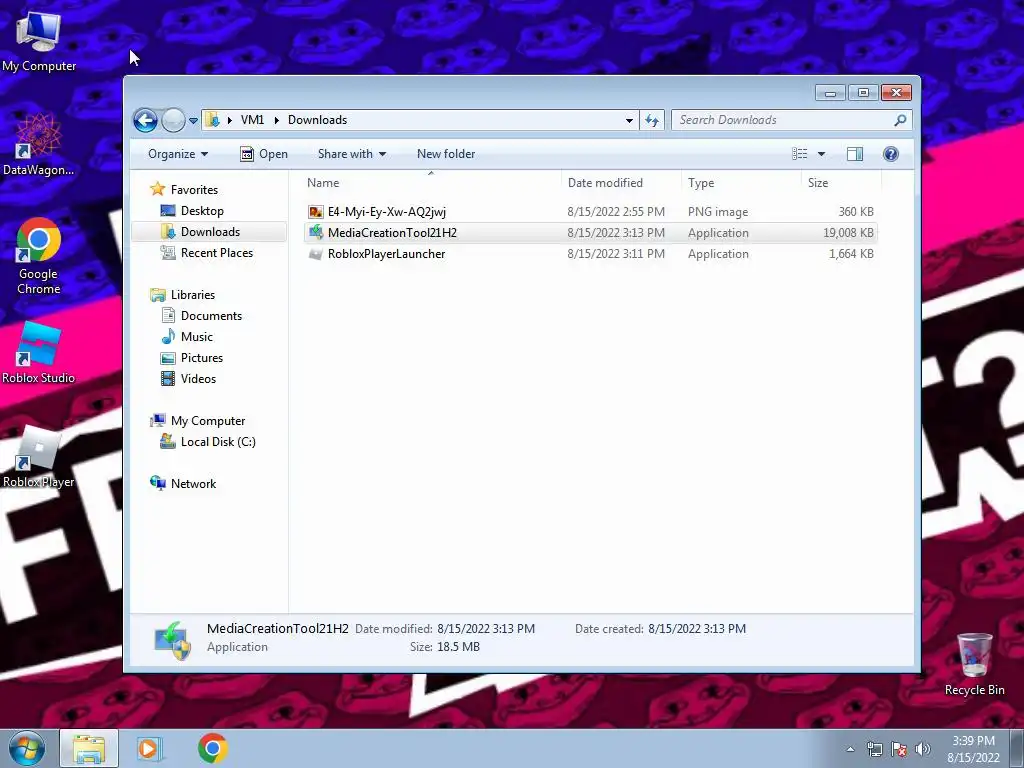Minimize the Downloads window
The image size is (1024, 768).
(831, 93)
